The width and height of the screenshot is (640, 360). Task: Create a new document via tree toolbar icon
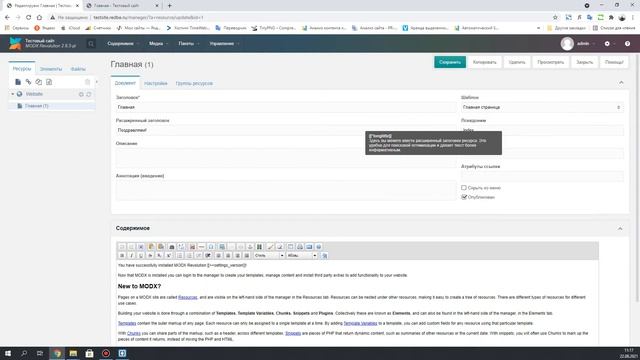pos(18,82)
